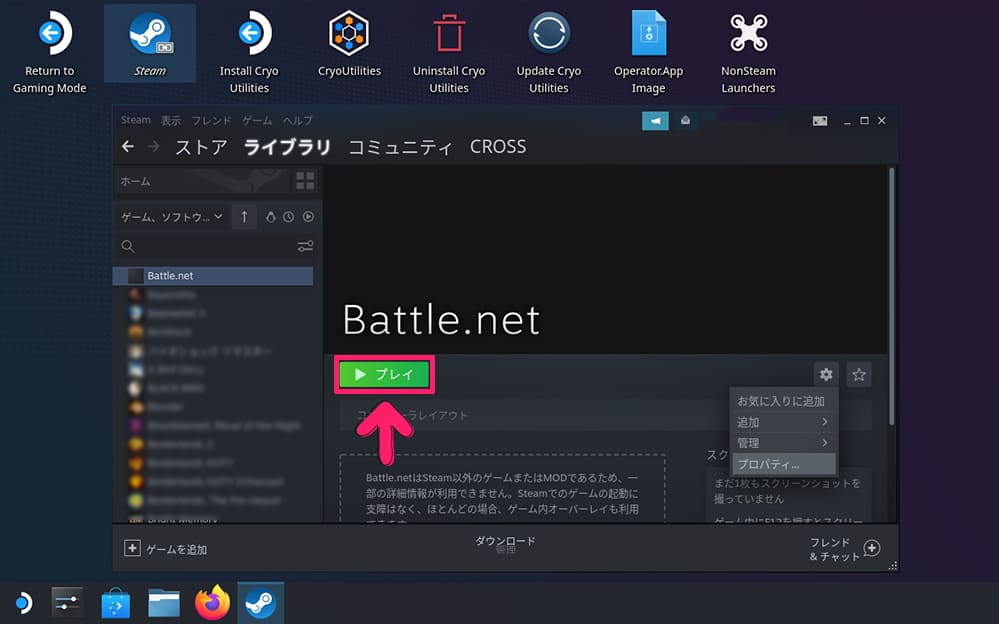Click the Steam window vertical scrollbar

click(891, 296)
